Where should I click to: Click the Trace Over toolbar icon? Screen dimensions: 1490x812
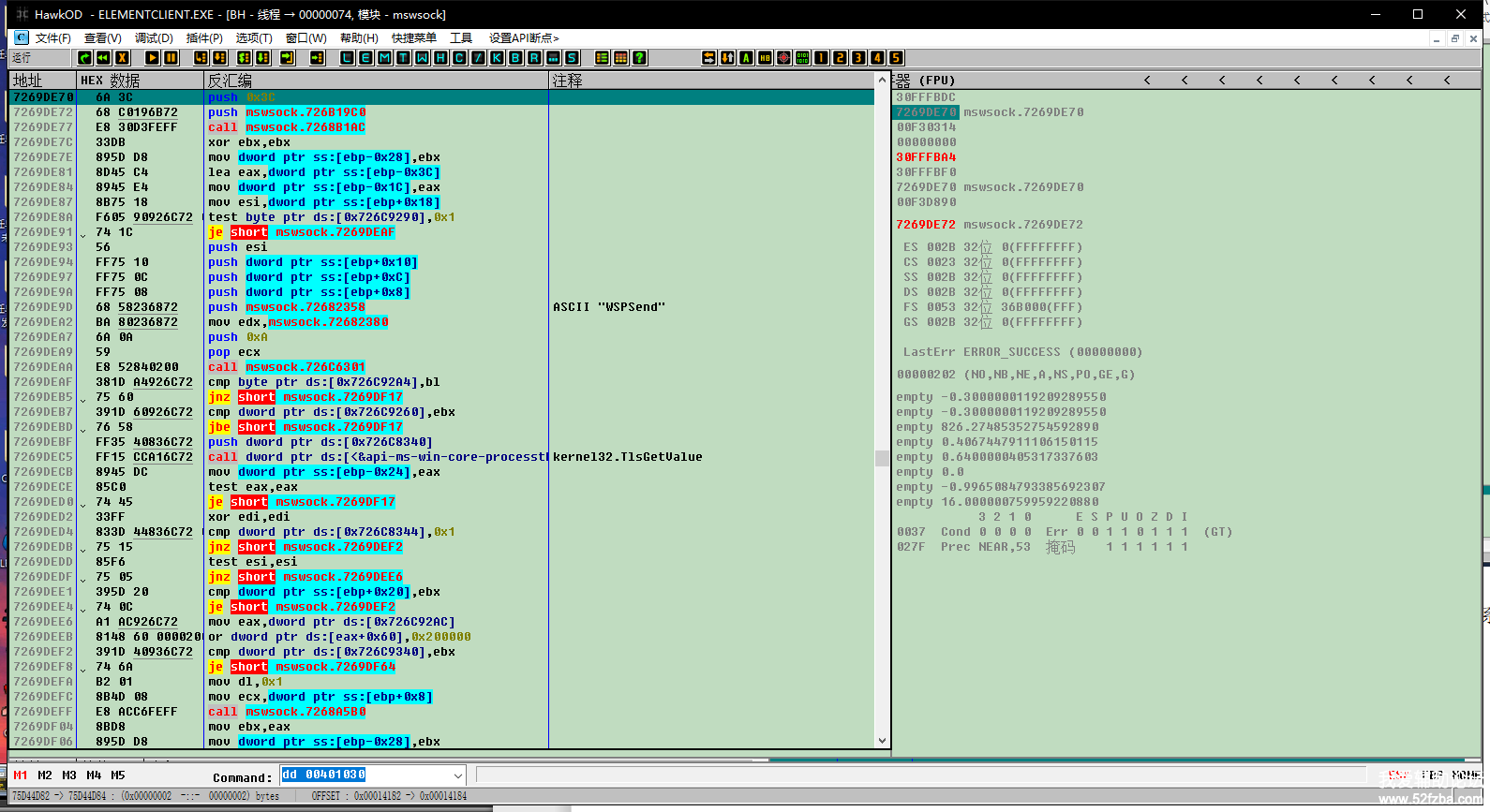point(263,58)
